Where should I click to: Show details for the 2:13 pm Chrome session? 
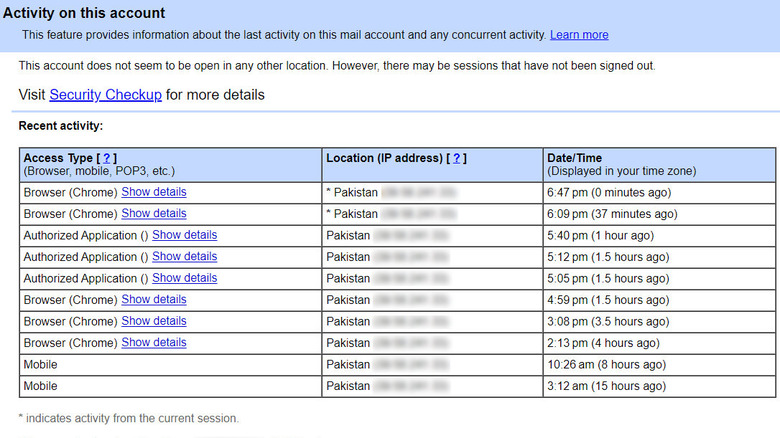point(154,342)
